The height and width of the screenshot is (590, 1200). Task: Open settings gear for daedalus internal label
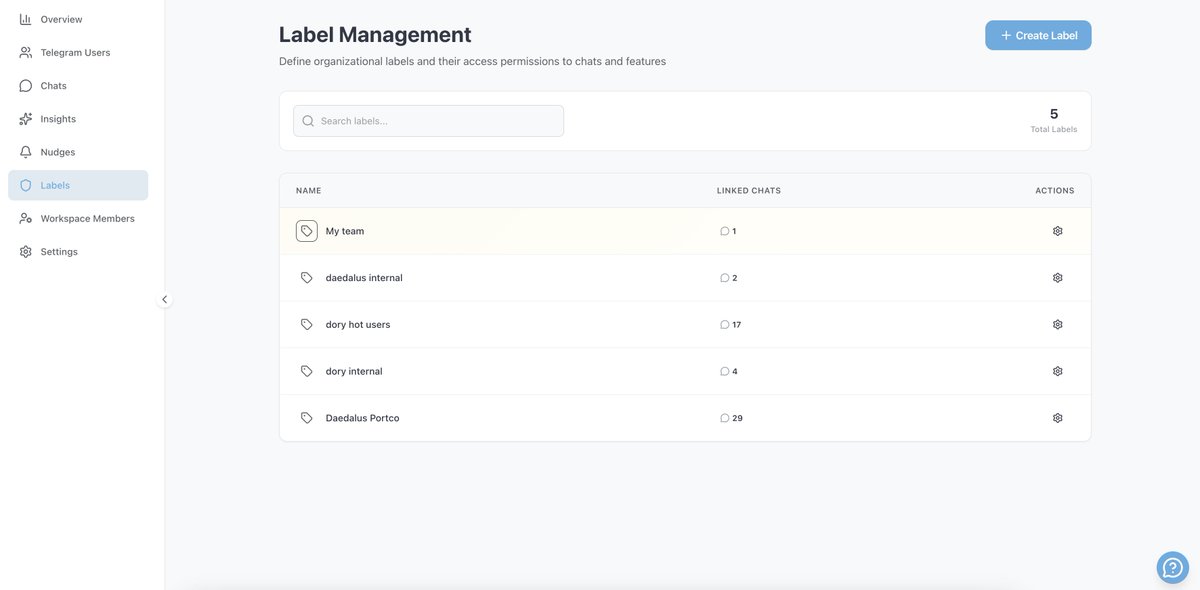click(x=1057, y=278)
